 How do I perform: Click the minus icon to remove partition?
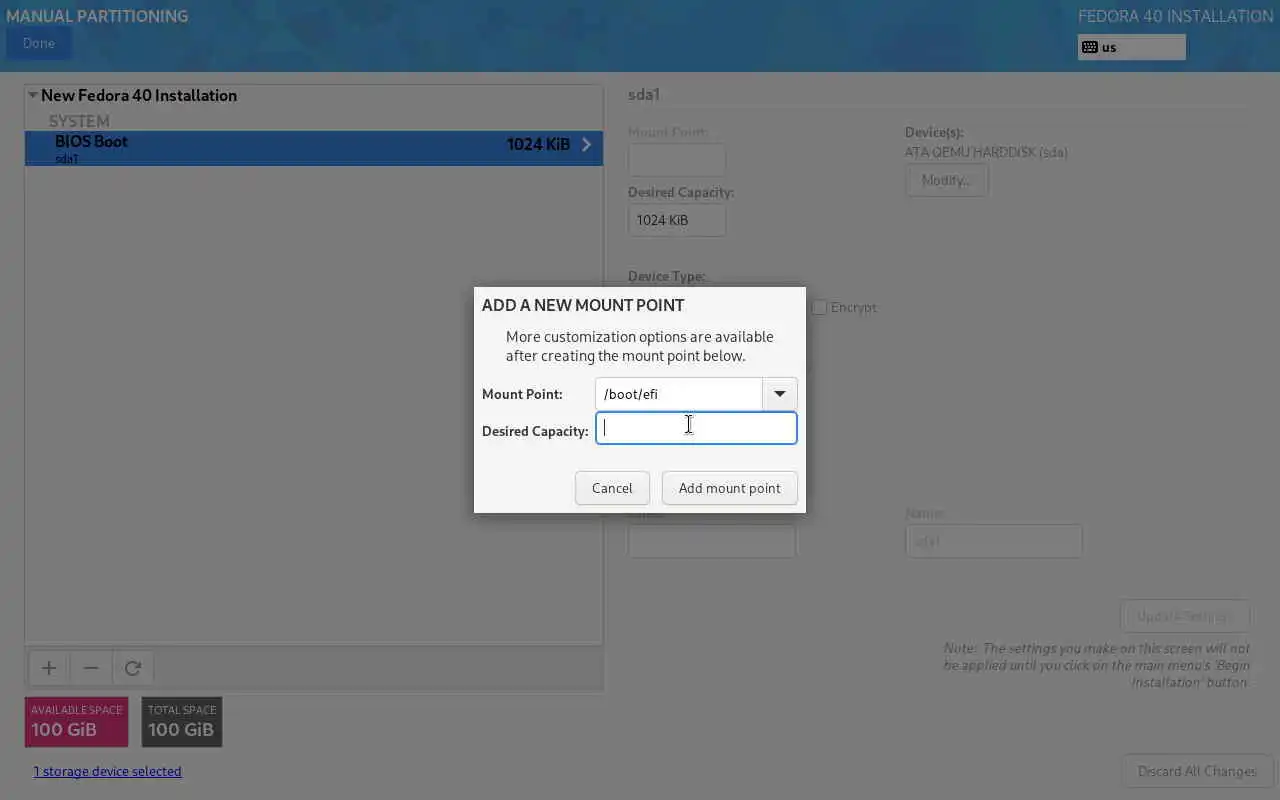pyautogui.click(x=90, y=668)
